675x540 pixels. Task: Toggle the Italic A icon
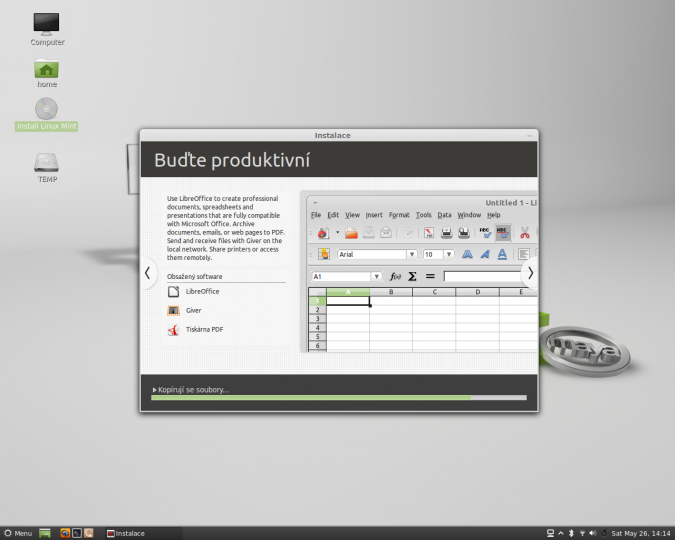pyautogui.click(x=485, y=254)
